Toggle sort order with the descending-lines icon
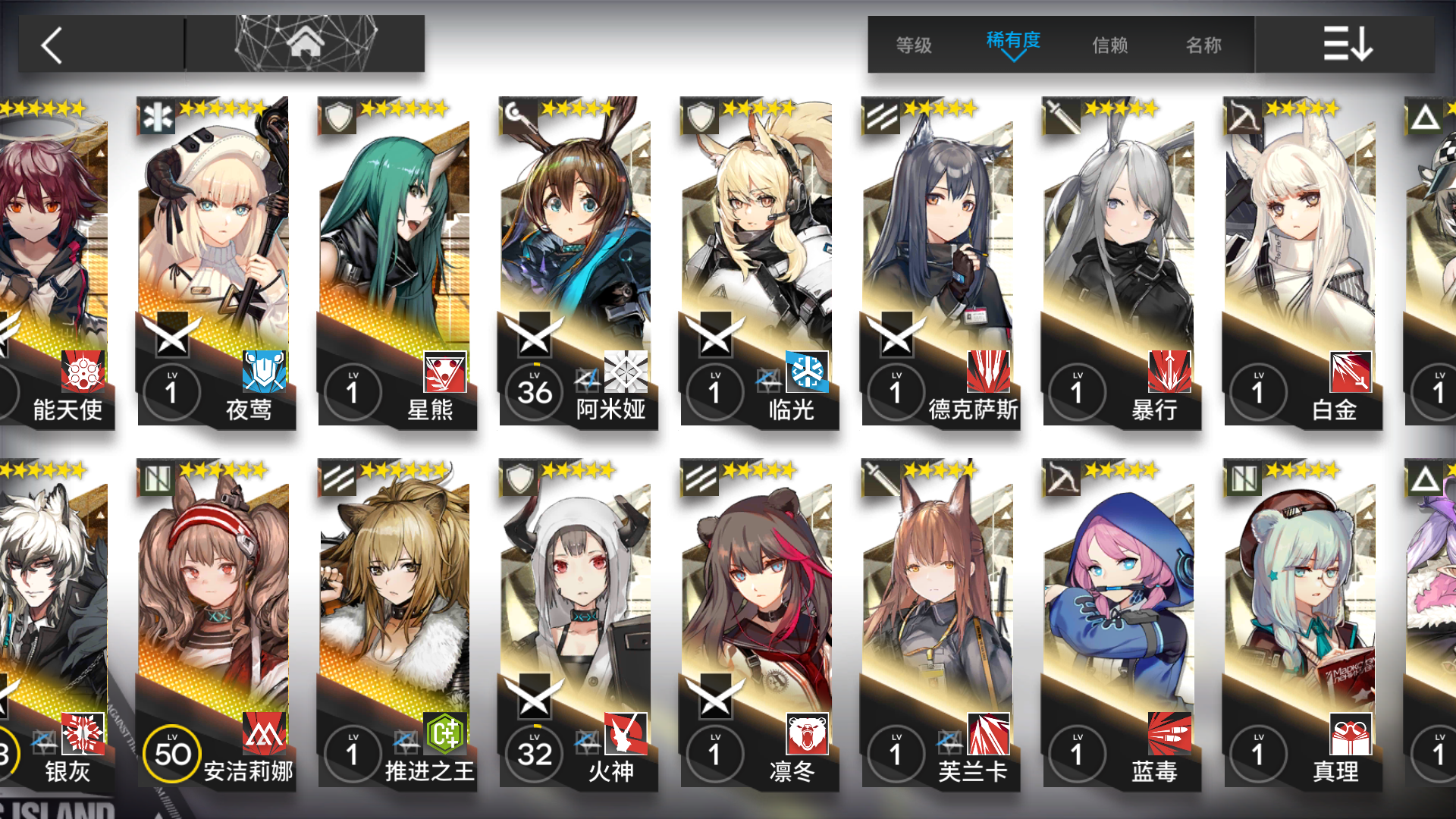The height and width of the screenshot is (819, 1456). point(1348,44)
